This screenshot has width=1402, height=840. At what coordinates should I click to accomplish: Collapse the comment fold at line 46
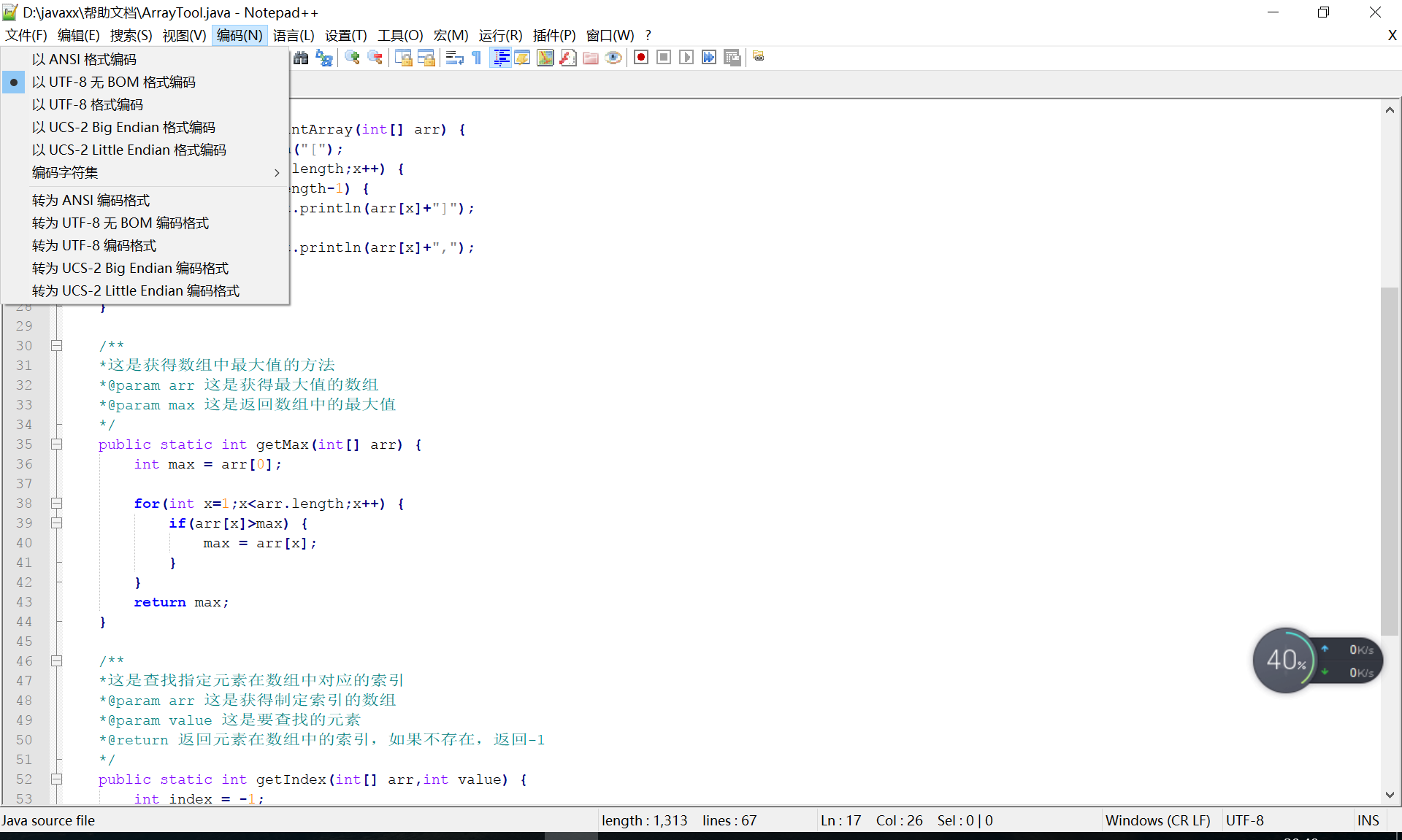(x=56, y=661)
